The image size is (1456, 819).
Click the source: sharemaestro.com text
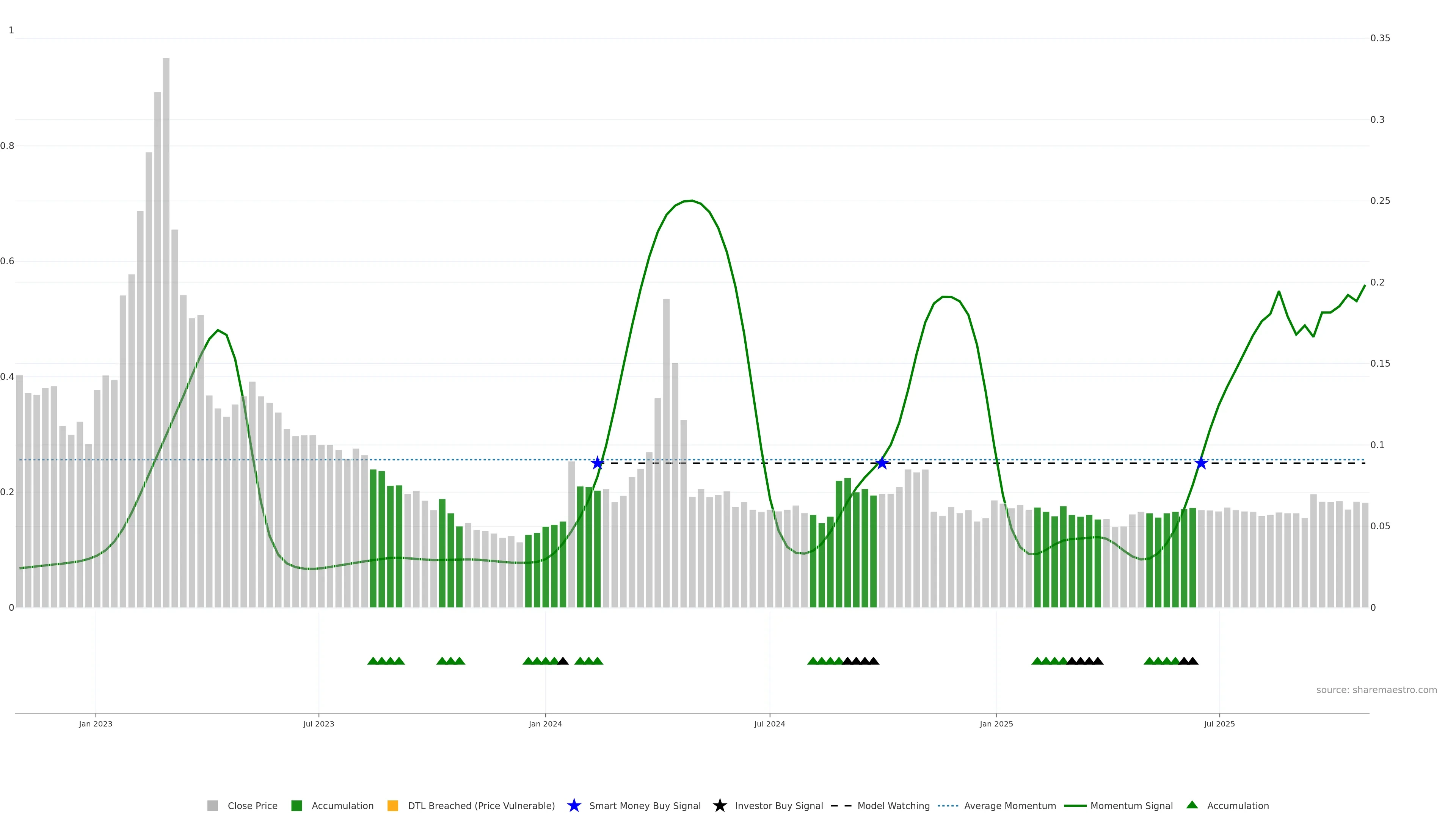click(x=1376, y=690)
